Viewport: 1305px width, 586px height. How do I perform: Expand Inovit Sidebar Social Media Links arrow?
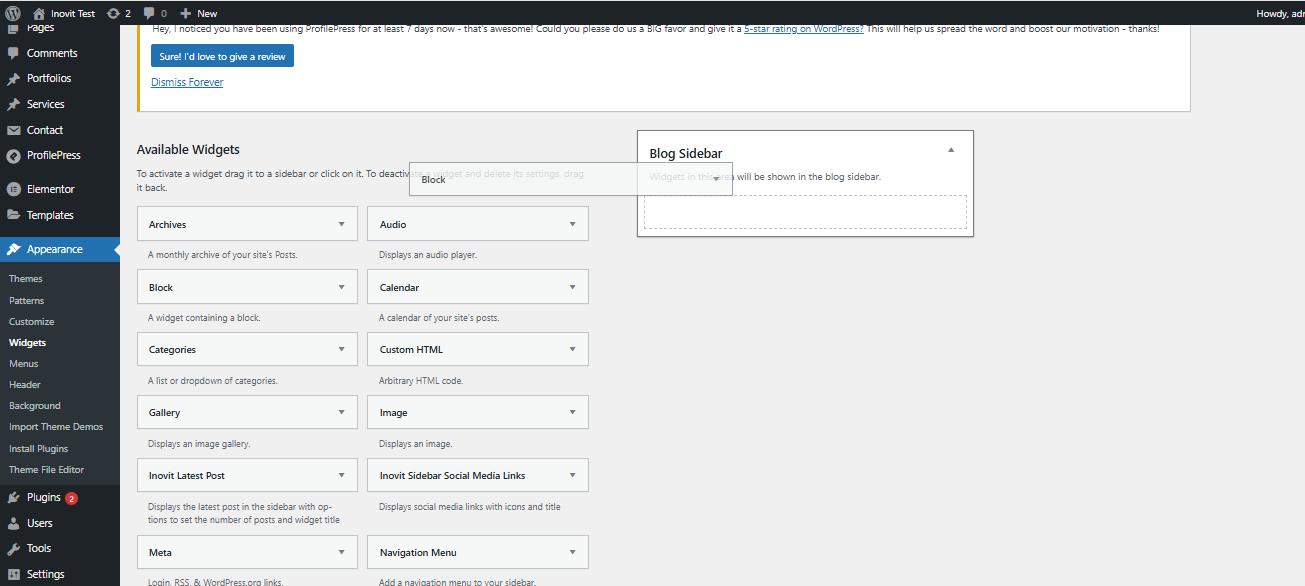click(x=573, y=475)
